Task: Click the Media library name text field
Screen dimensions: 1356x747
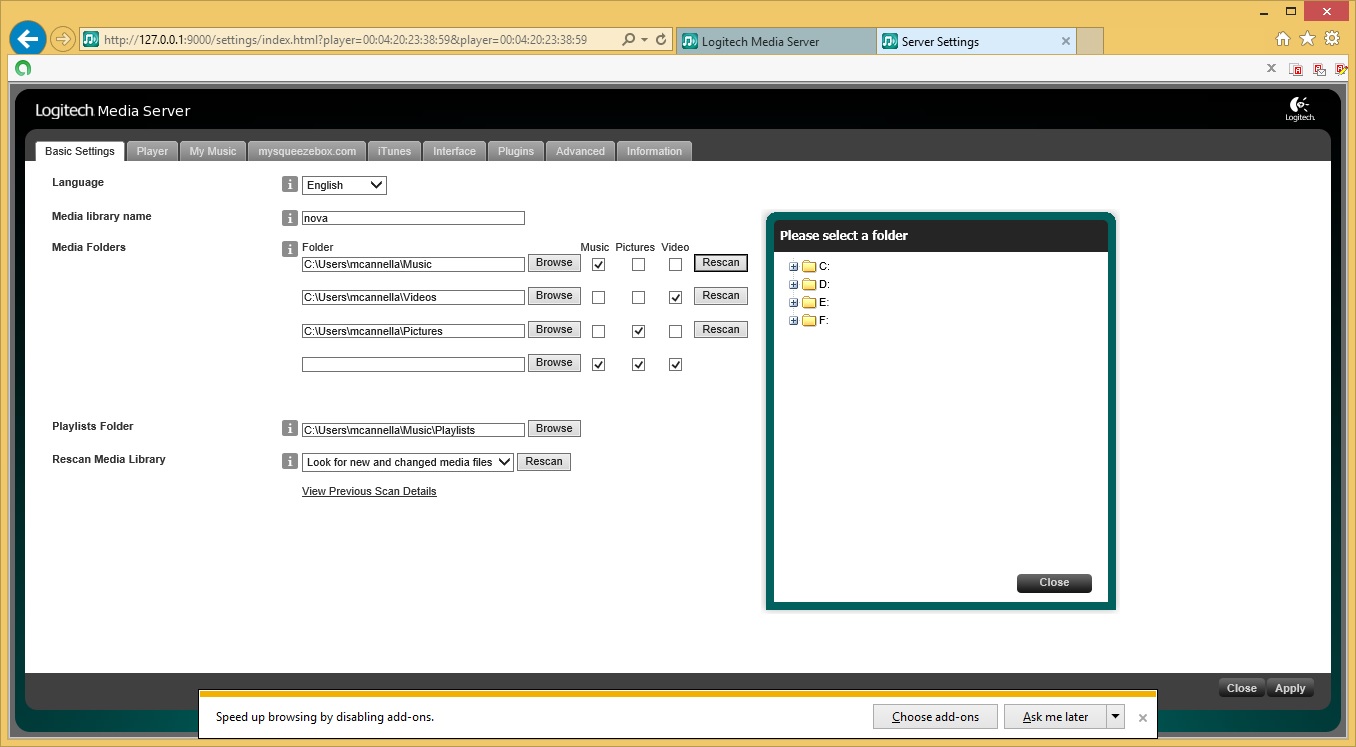Action: [413, 218]
